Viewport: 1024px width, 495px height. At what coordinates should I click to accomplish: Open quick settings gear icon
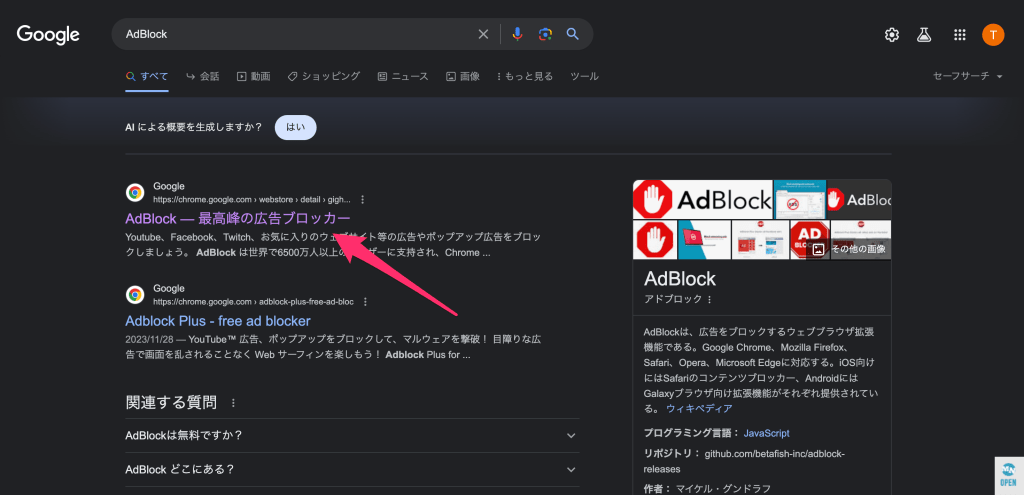[x=892, y=35]
